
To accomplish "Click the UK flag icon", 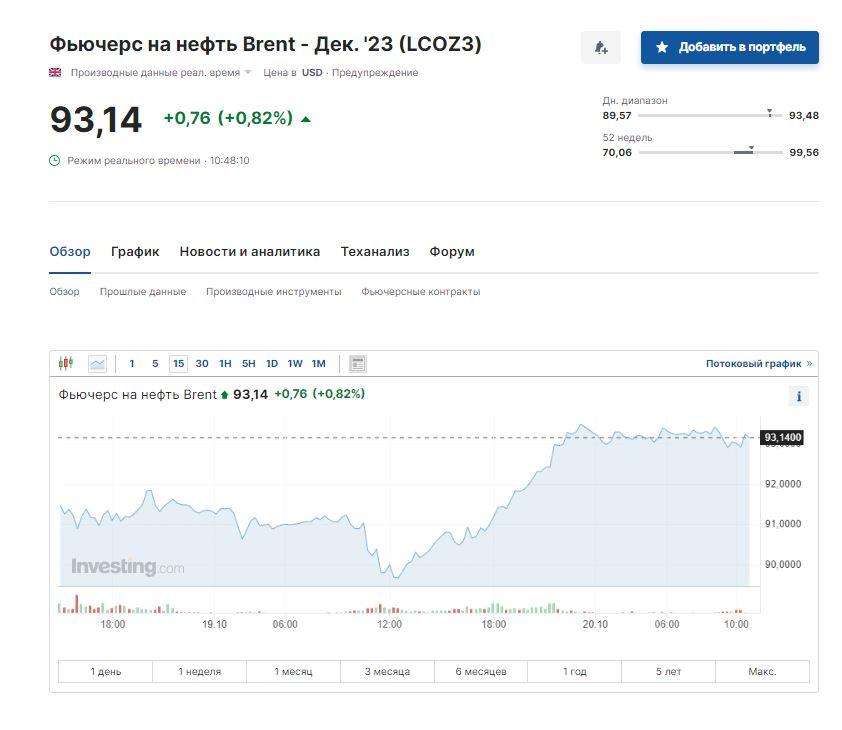I will [x=55, y=73].
